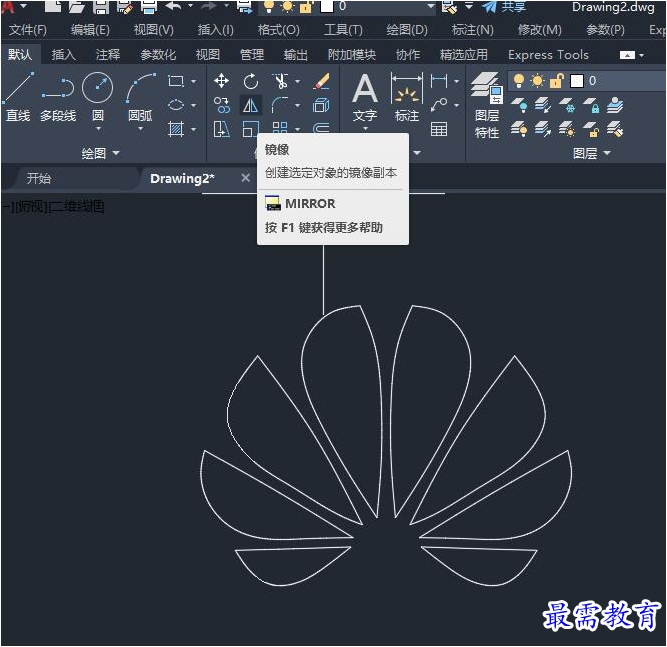The width and height of the screenshot is (667, 647).
Task: Insert a Table via table icon
Action: click(439, 129)
